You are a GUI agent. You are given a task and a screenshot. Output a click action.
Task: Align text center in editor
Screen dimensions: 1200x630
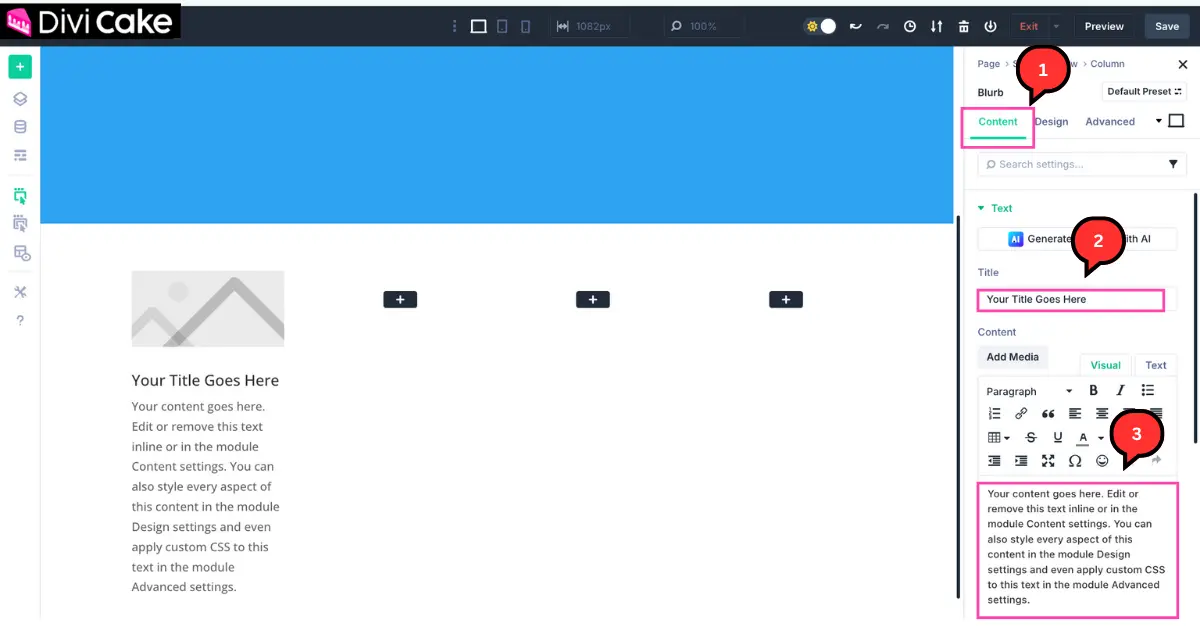pyautogui.click(x=1102, y=413)
